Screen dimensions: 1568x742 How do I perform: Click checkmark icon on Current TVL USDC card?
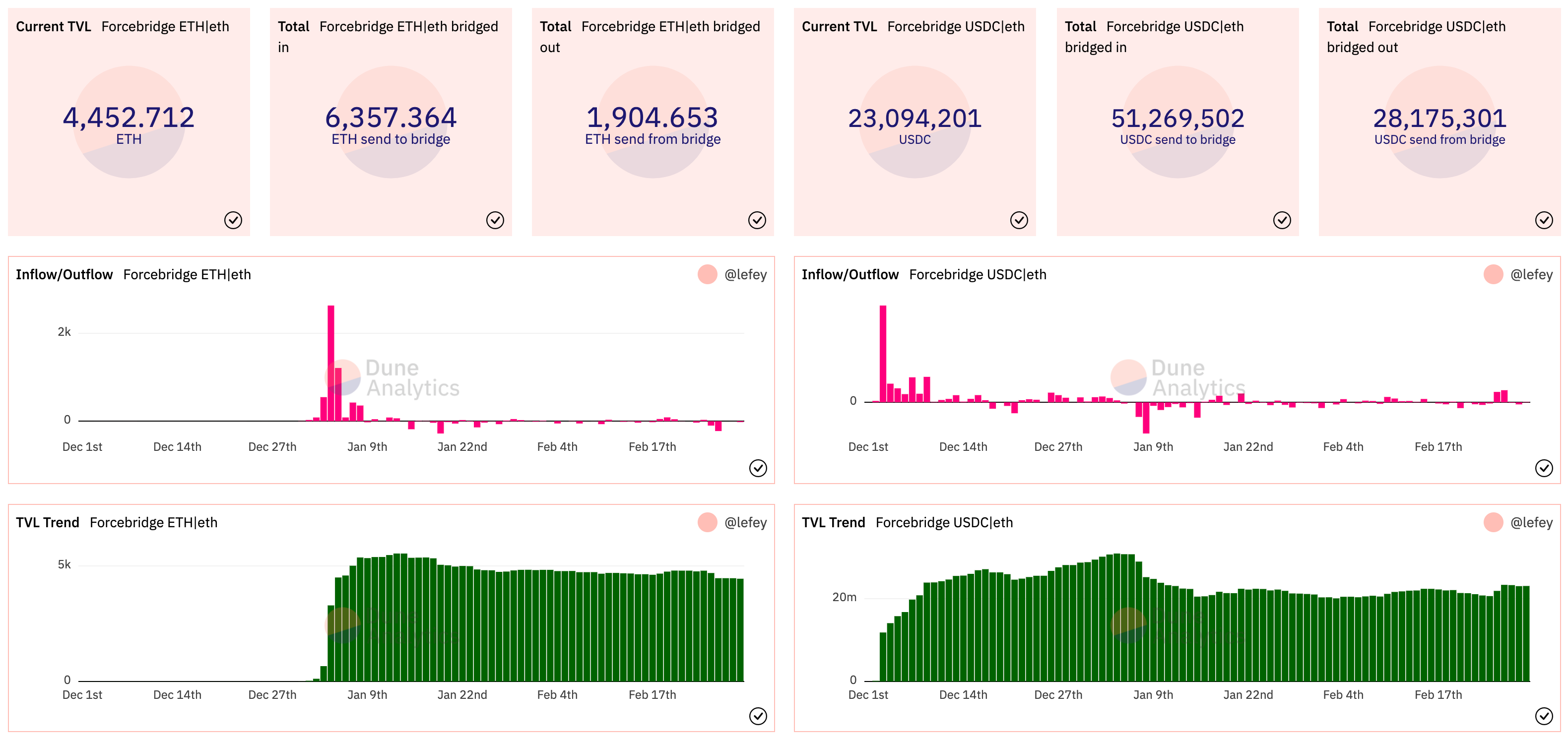(x=1019, y=220)
